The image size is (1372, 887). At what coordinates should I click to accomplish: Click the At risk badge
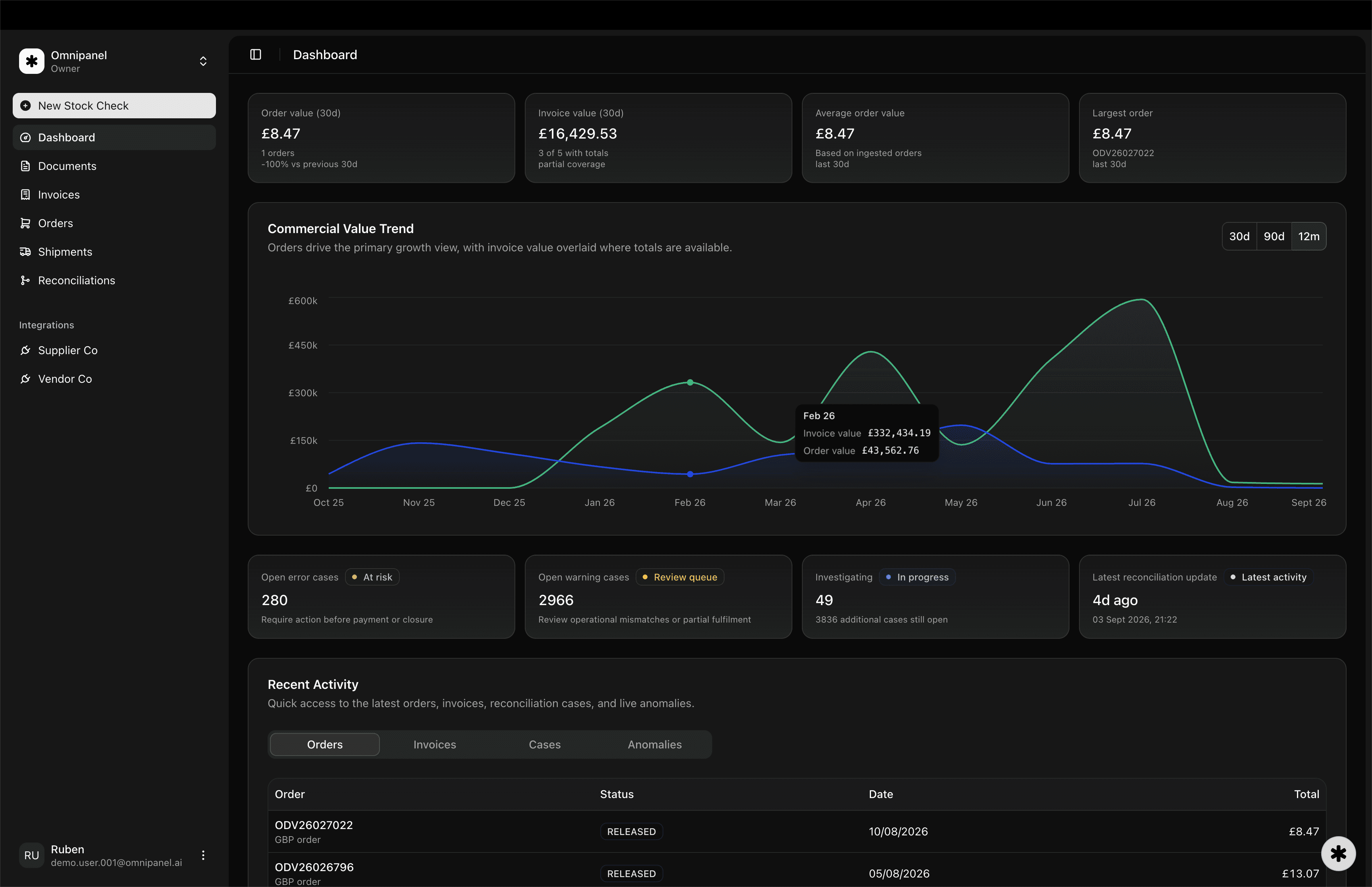372,577
